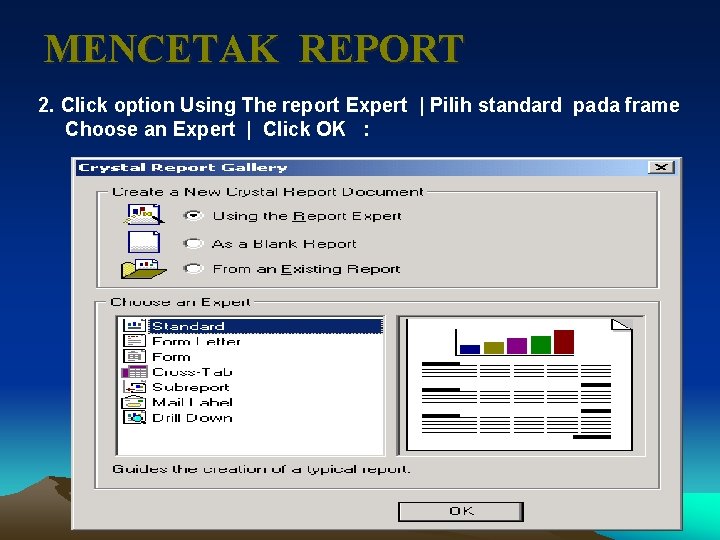
Task: Select Standard in the expert list
Action: coord(266,326)
